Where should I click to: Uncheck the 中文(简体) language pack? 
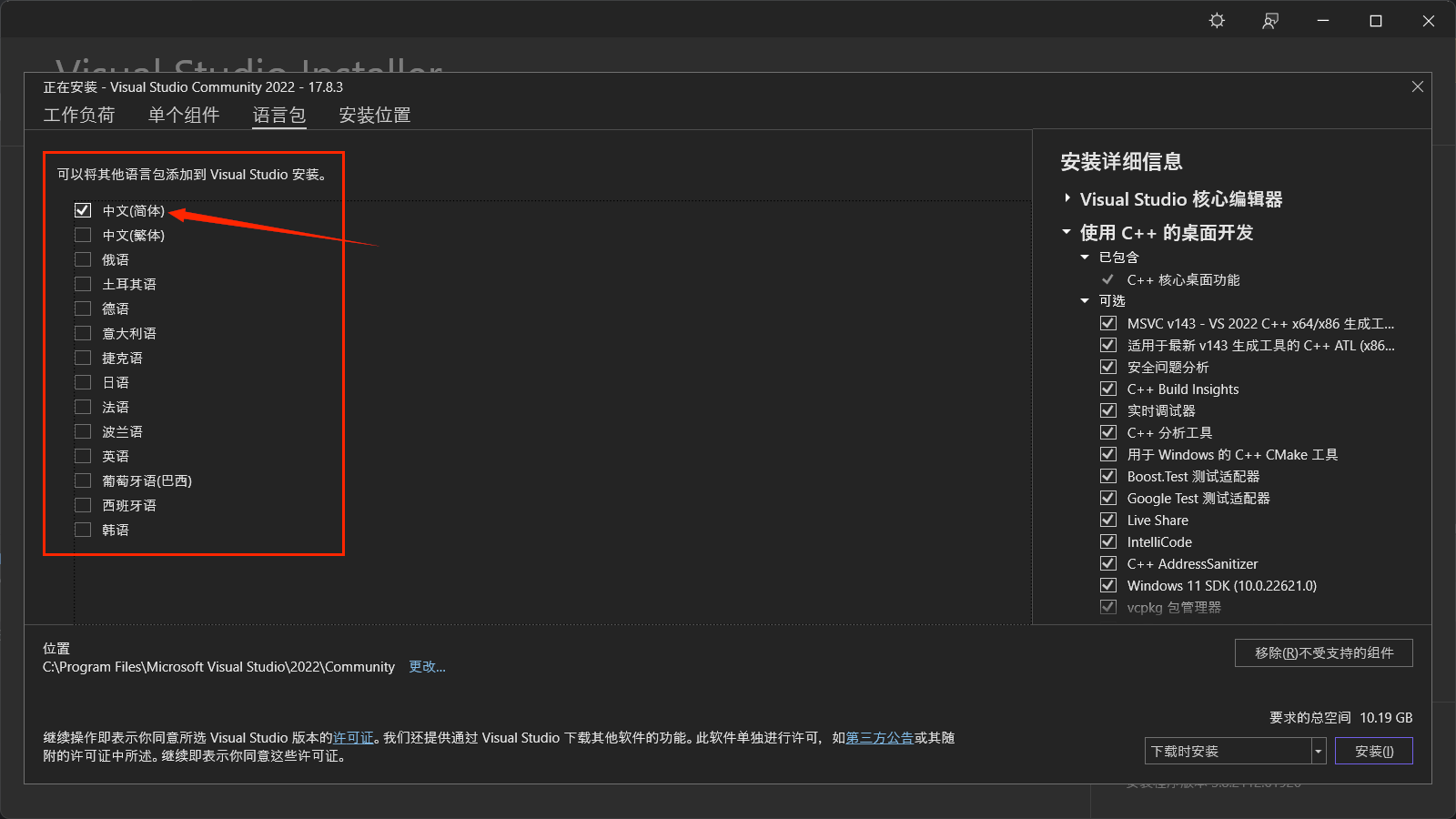(83, 210)
